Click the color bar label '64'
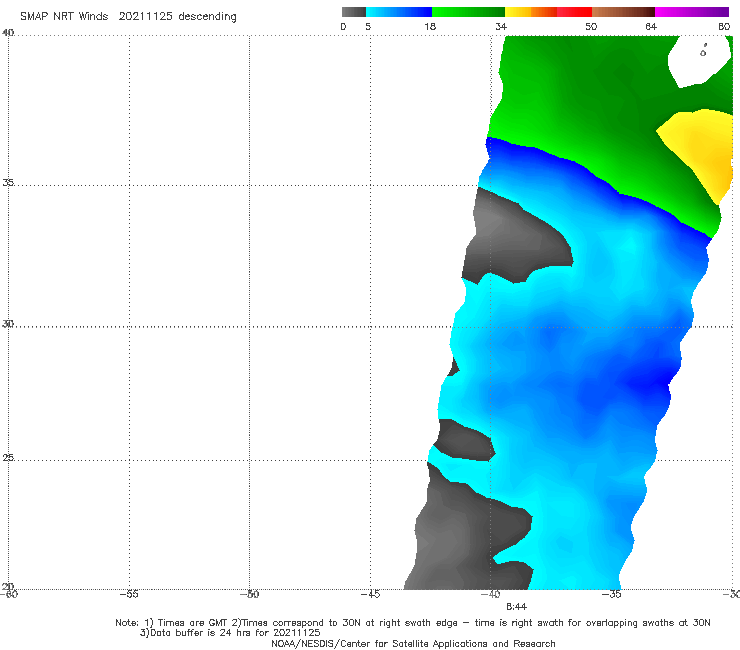 651,26
